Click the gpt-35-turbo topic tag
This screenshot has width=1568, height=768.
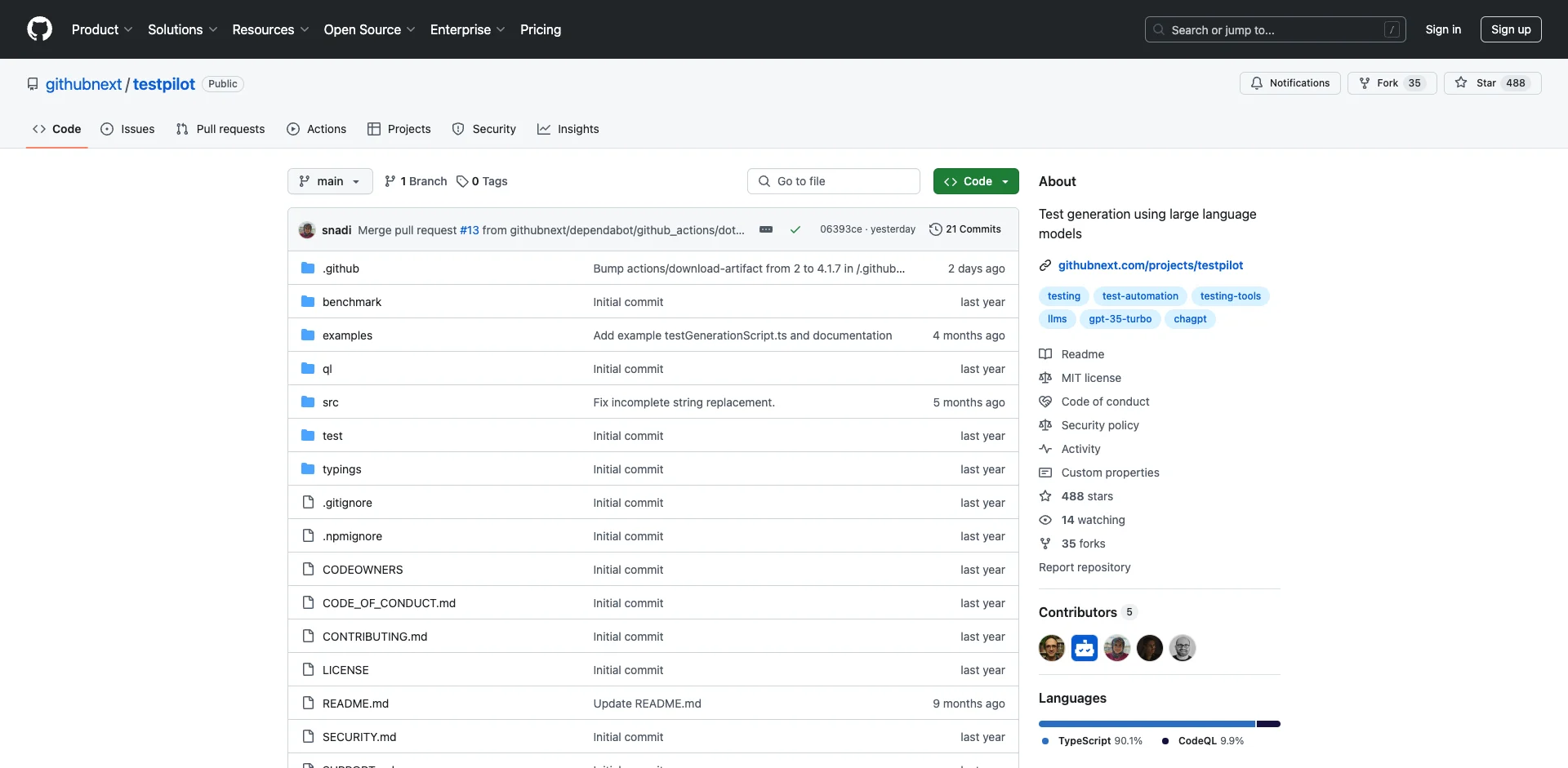pos(1120,319)
